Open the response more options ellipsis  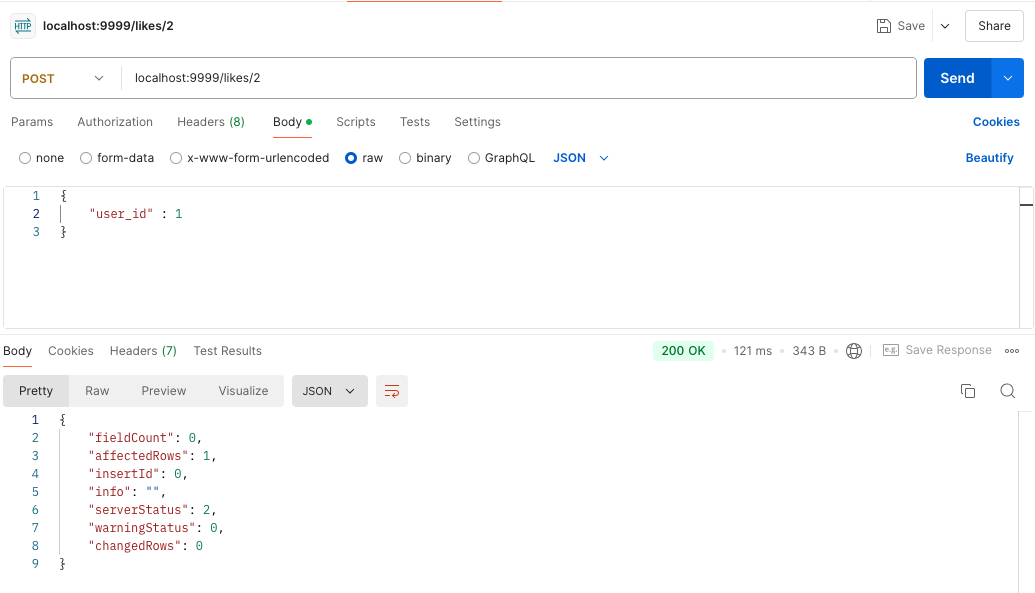click(1011, 351)
